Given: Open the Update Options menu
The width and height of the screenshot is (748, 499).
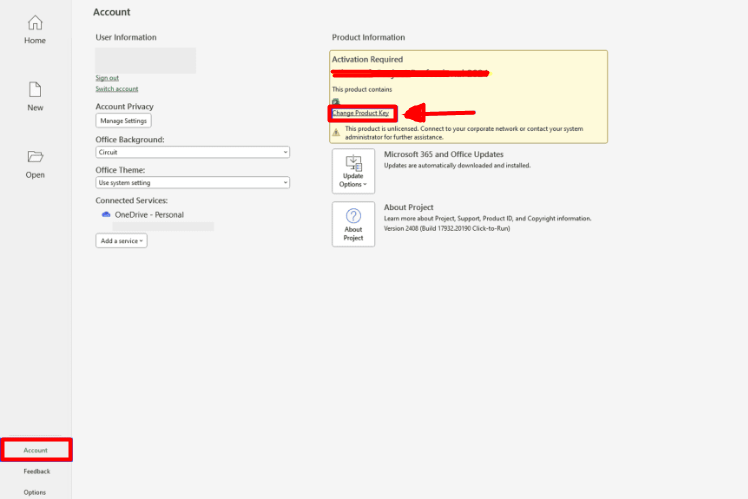Looking at the screenshot, I should coord(353,171).
